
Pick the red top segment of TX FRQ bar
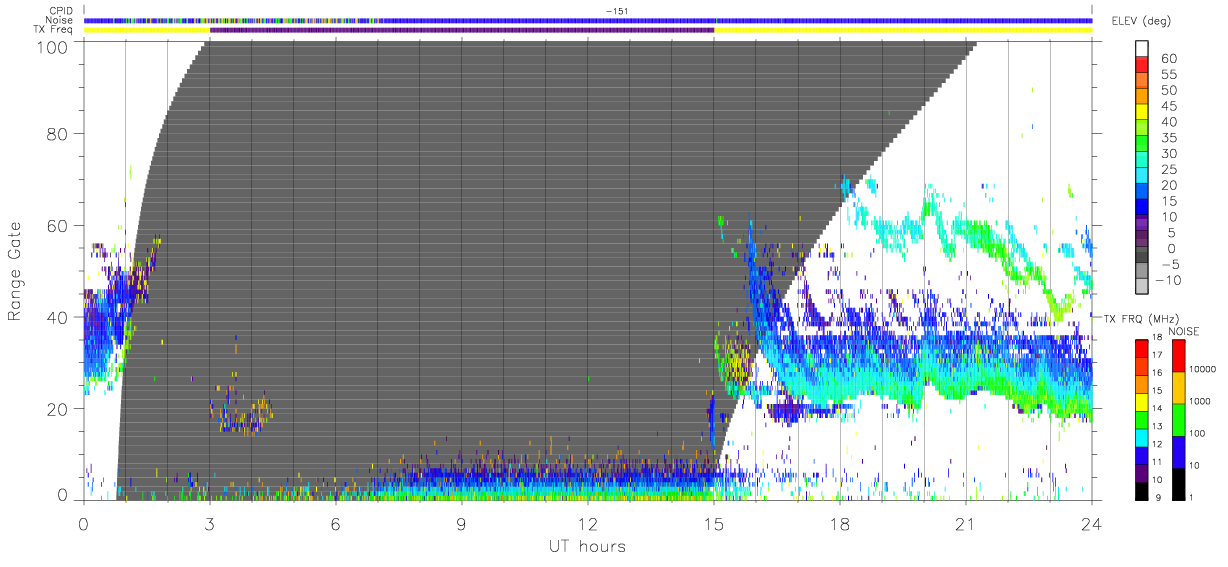point(1143,346)
